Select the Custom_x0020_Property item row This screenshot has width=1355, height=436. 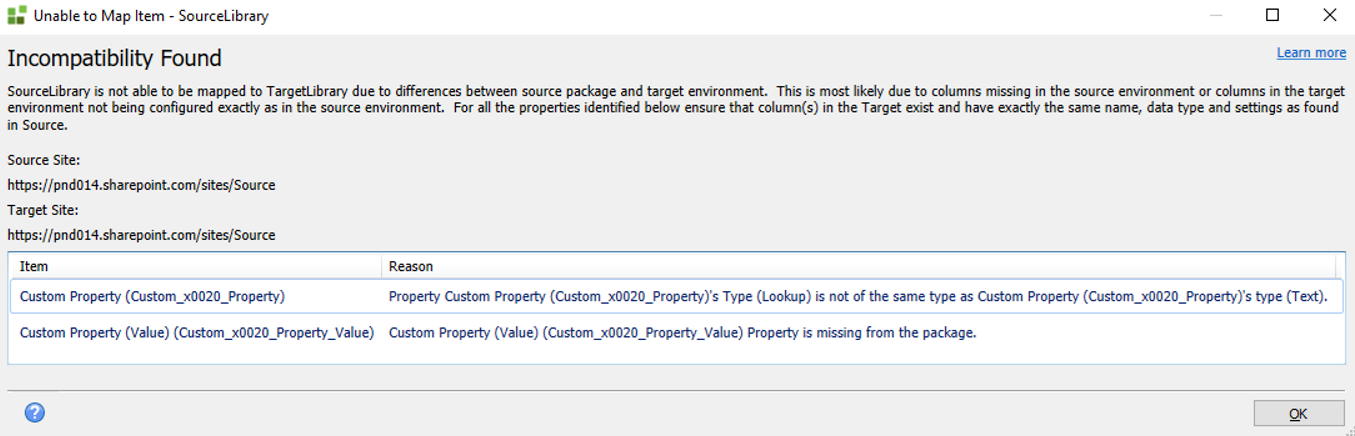(x=152, y=296)
